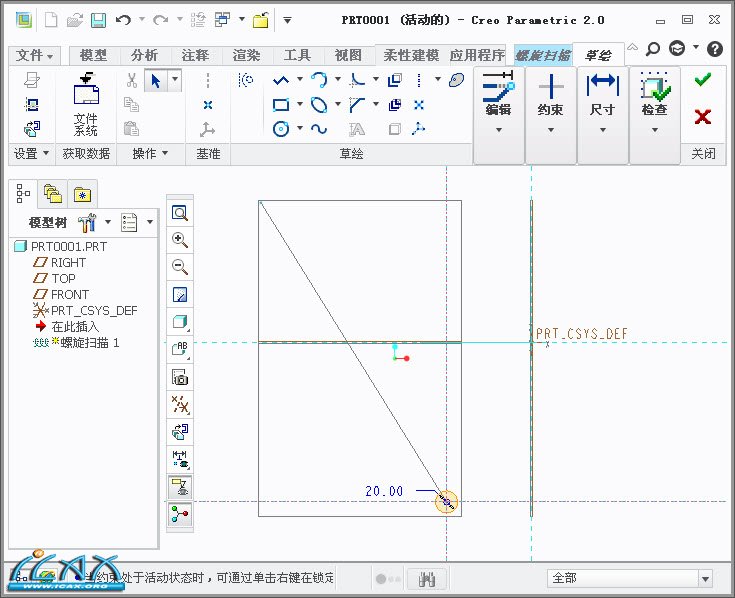Select the Chamfer sketch tool
Screen dimensions: 735x598
coord(357,104)
